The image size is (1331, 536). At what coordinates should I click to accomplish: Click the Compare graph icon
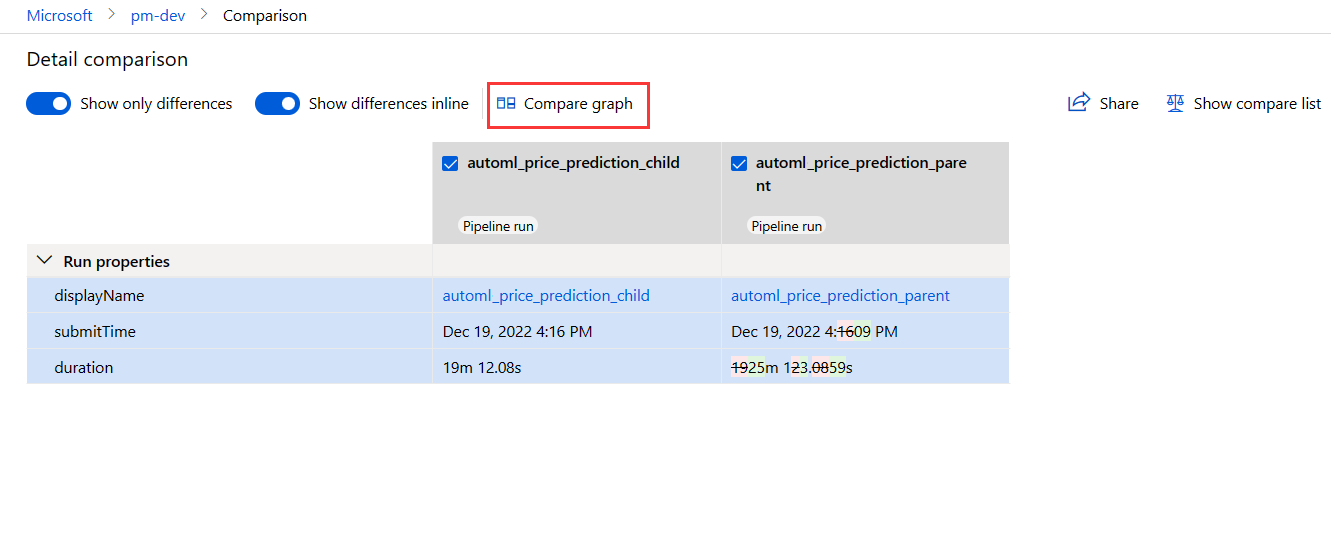506,103
